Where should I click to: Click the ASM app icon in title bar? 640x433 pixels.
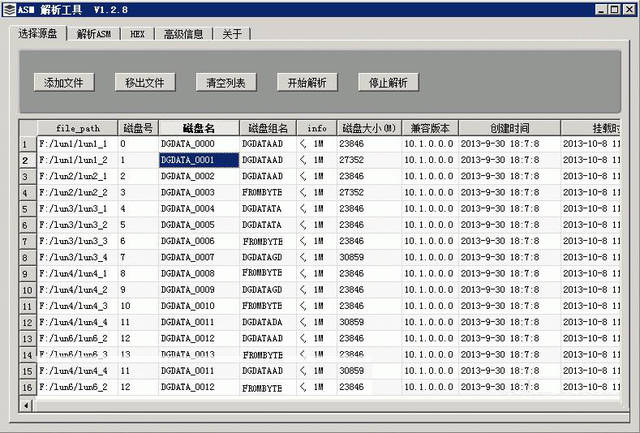coord(10,9)
